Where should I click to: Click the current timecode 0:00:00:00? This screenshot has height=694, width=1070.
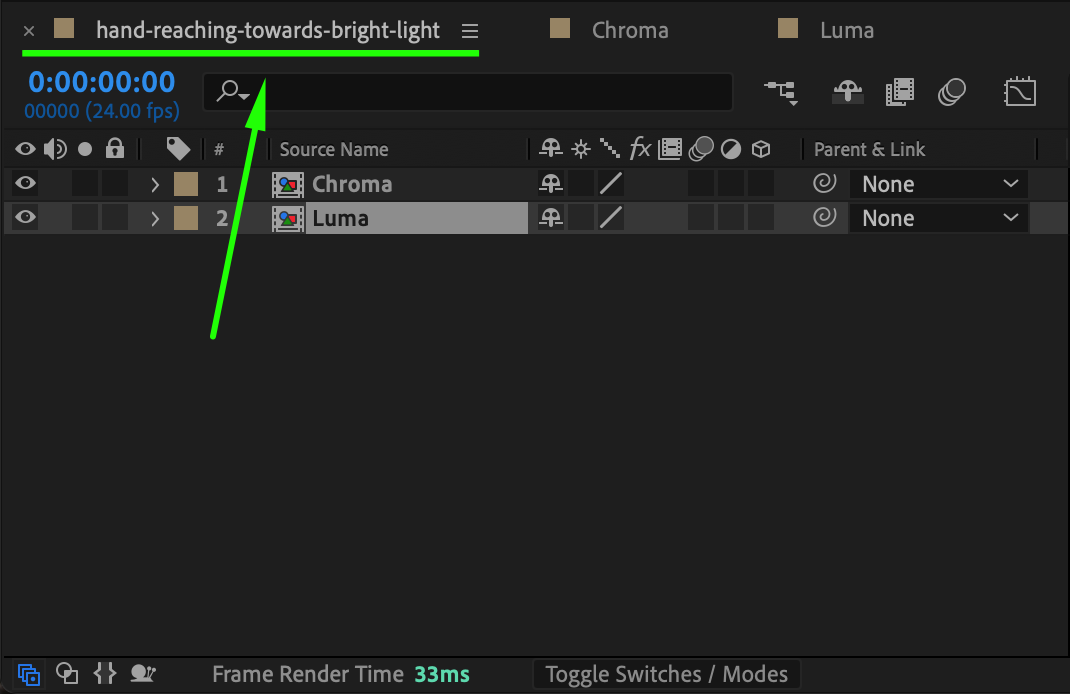pyautogui.click(x=101, y=82)
